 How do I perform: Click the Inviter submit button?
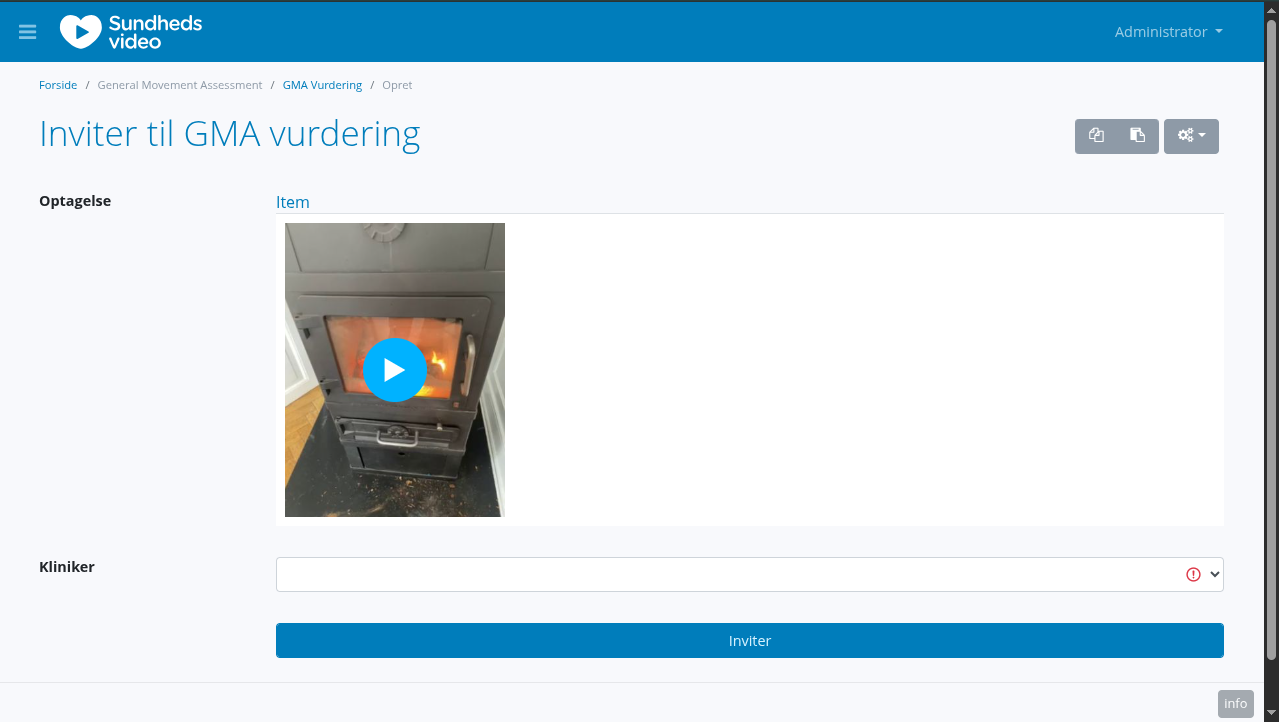click(x=750, y=641)
